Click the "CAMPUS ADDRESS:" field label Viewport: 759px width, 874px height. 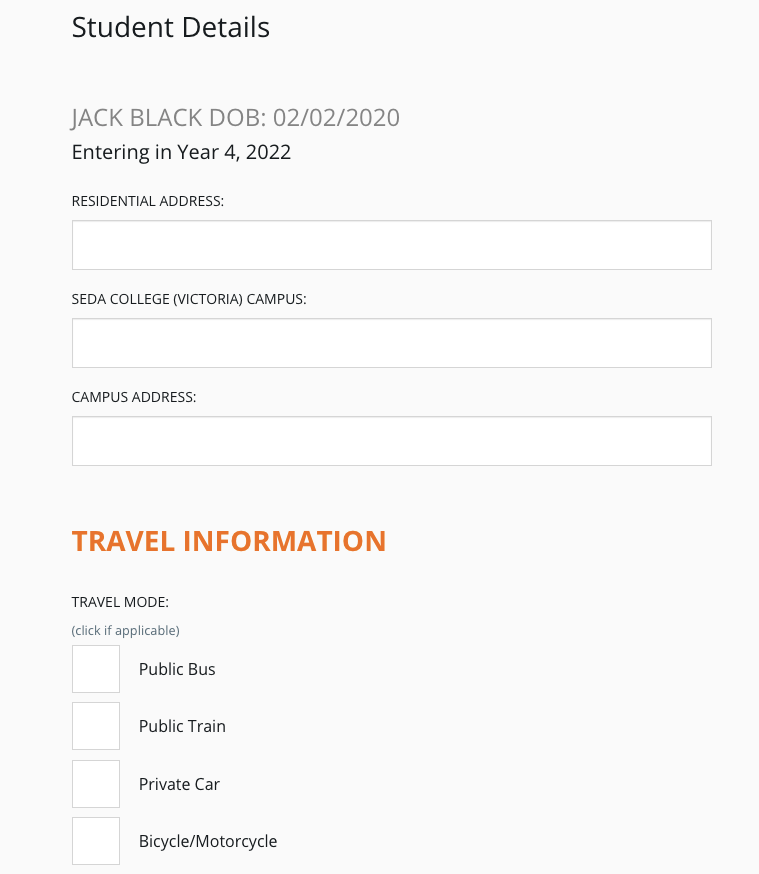(134, 397)
